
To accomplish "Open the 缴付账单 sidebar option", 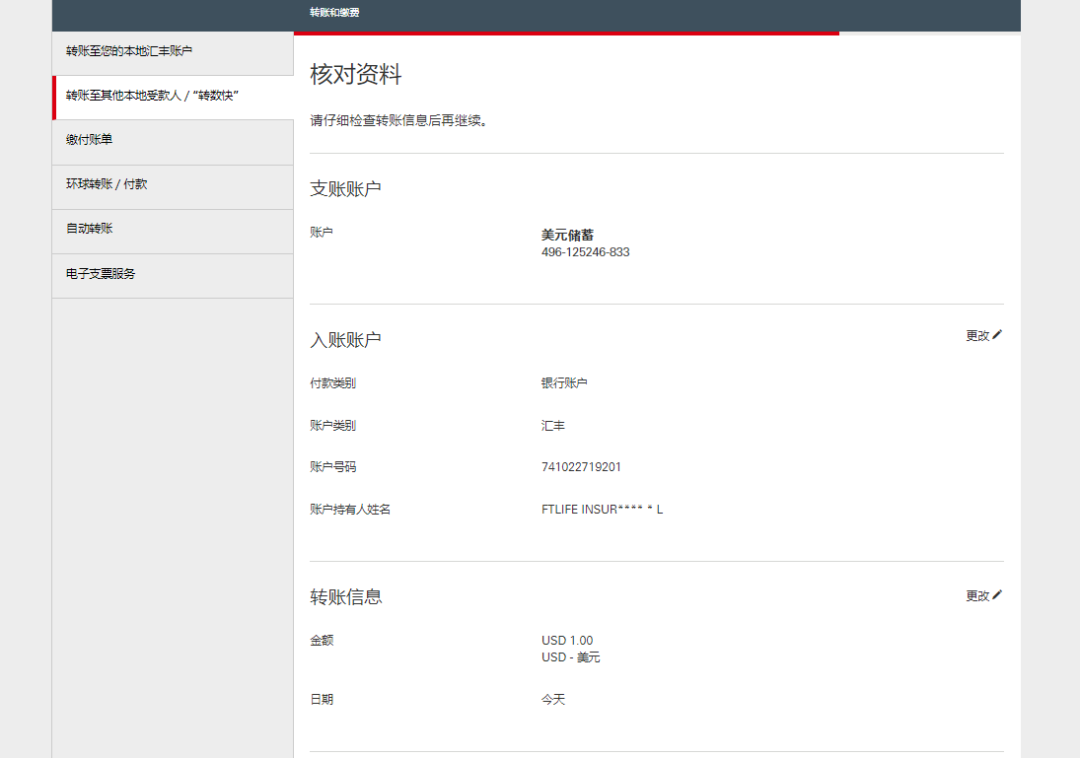I will (x=88, y=139).
